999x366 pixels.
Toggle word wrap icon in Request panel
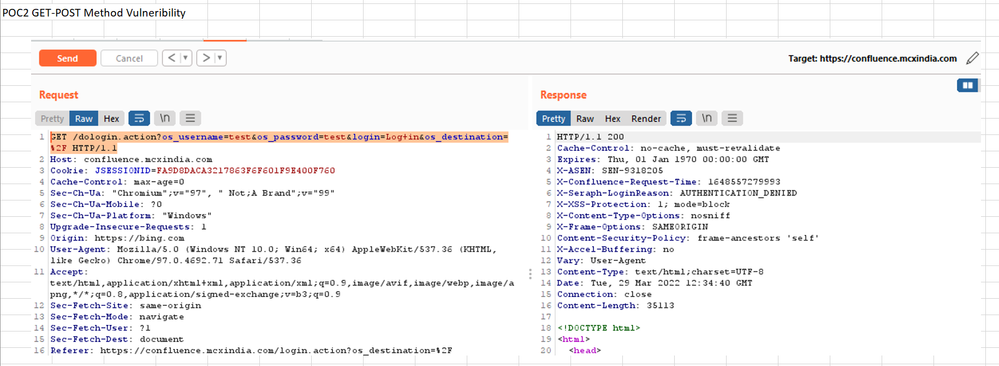(139, 119)
